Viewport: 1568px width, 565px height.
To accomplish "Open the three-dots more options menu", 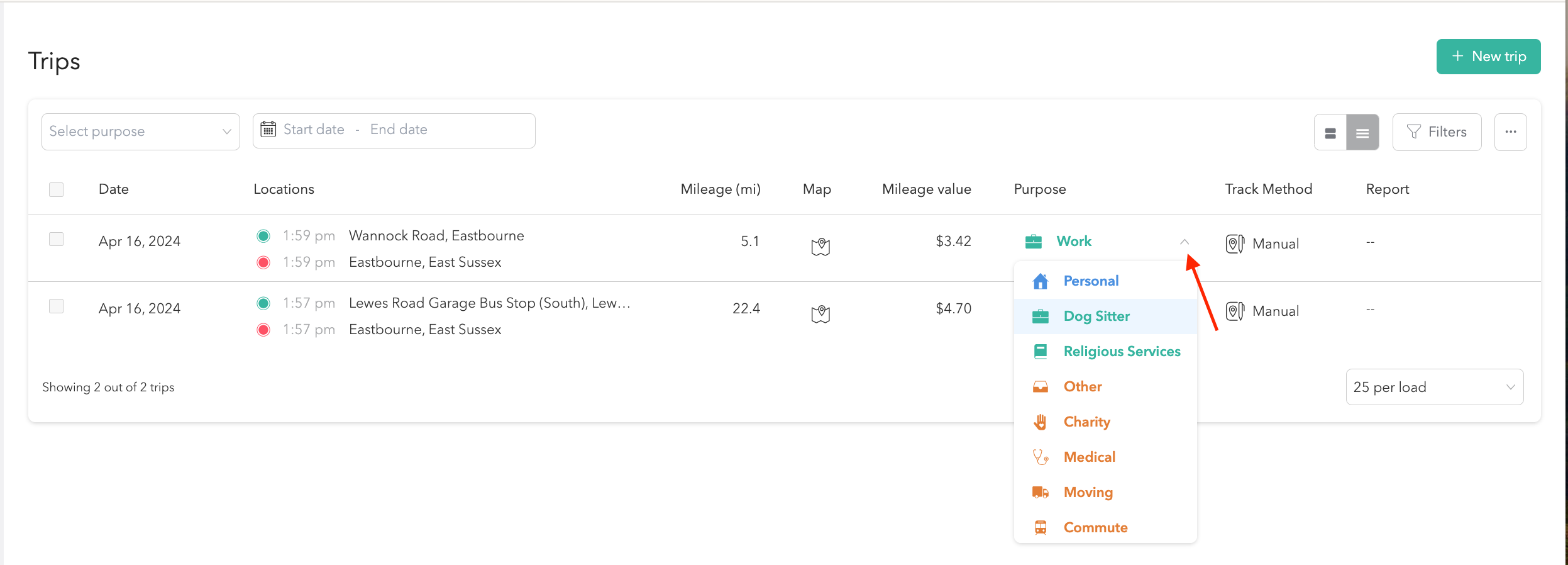I will coord(1510,132).
